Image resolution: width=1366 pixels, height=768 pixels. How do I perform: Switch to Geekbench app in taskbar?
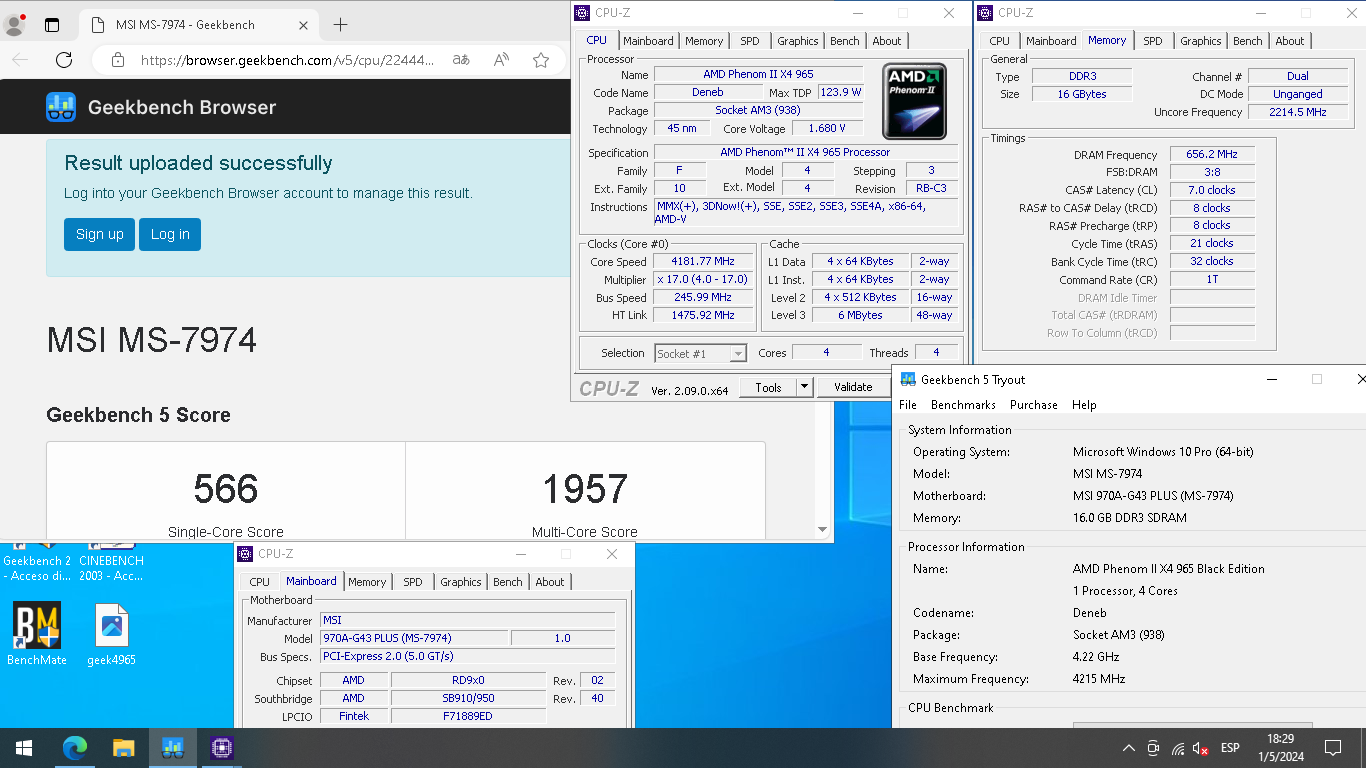172,748
